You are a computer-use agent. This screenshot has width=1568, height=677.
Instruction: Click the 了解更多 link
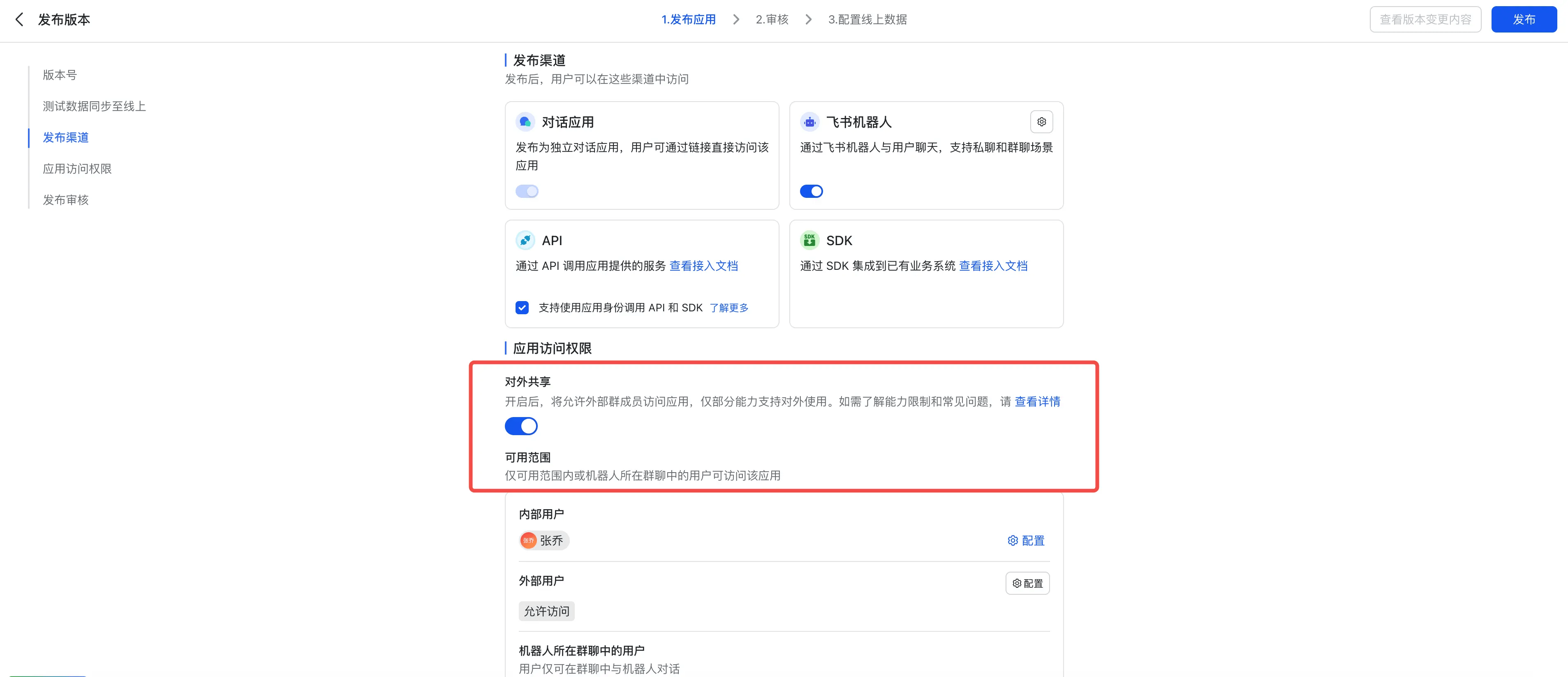(x=729, y=308)
